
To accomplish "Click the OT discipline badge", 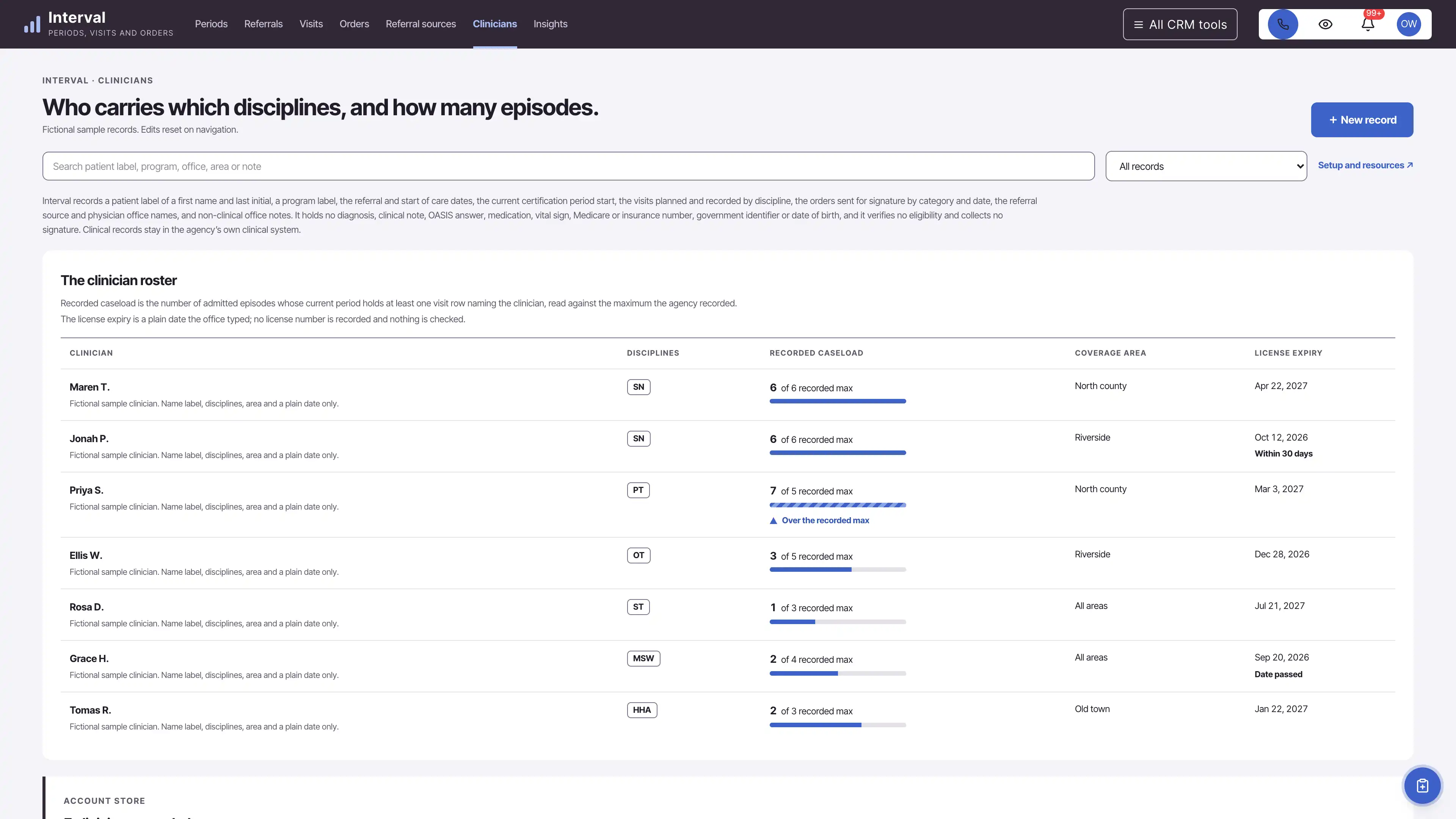I will pos(639,555).
